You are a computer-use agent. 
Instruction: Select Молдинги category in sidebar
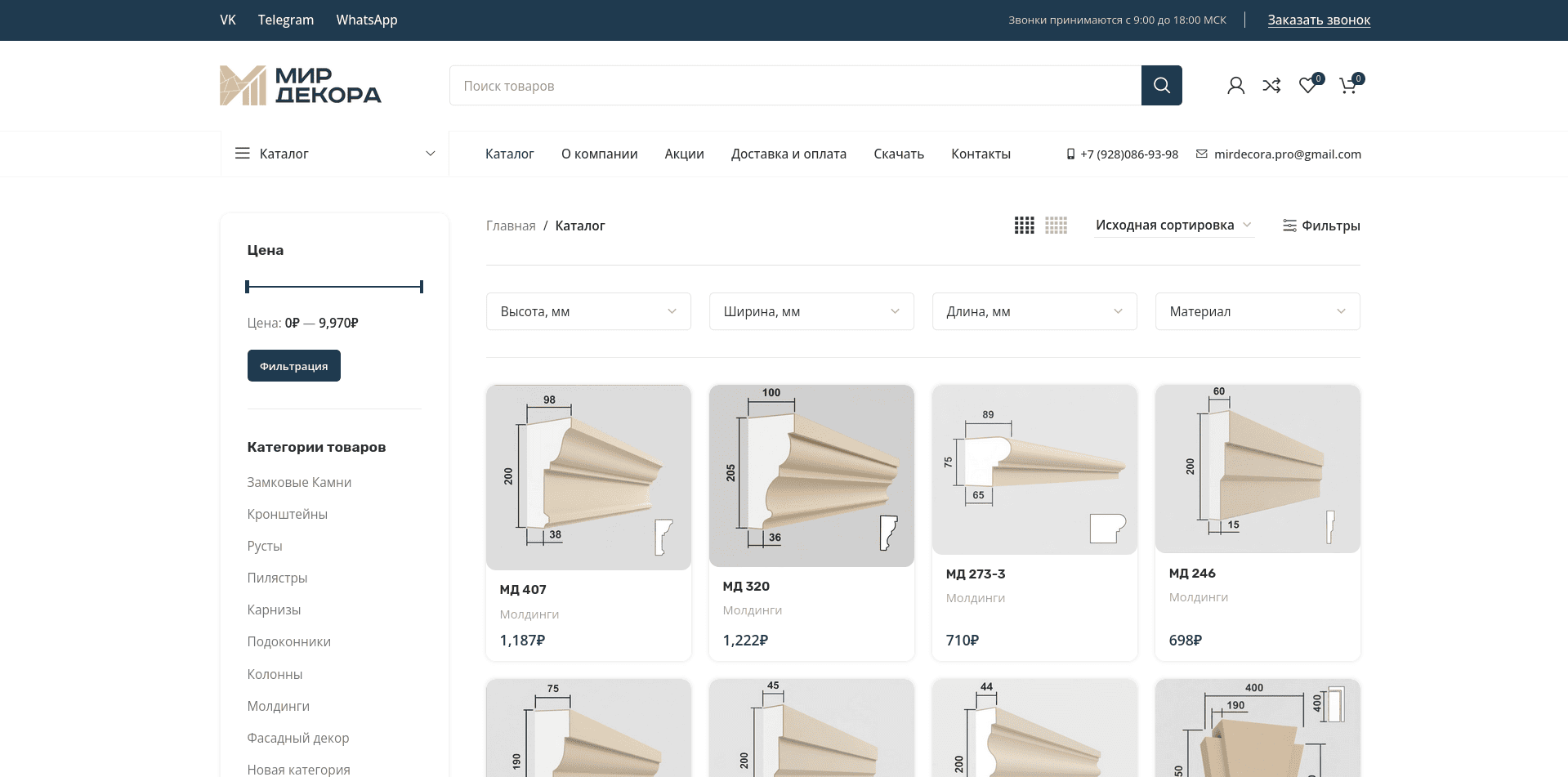(278, 706)
